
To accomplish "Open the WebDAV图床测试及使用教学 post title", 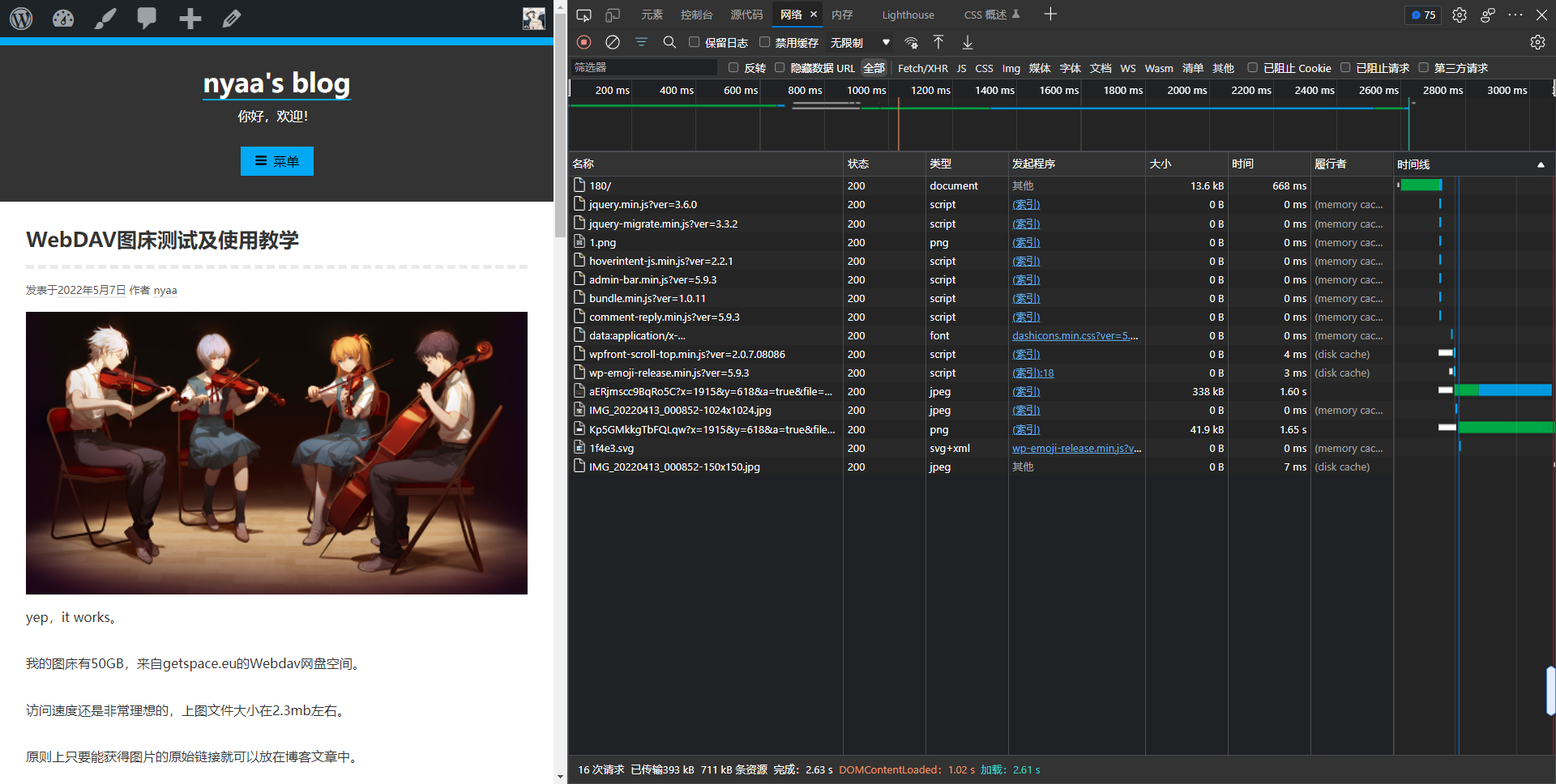I will click(162, 240).
